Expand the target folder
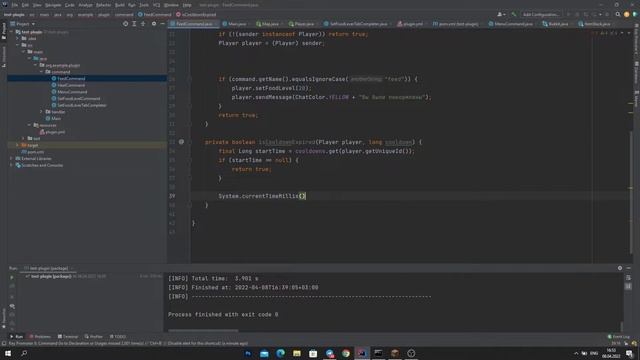This screenshot has height=360, width=640. [x=18, y=145]
